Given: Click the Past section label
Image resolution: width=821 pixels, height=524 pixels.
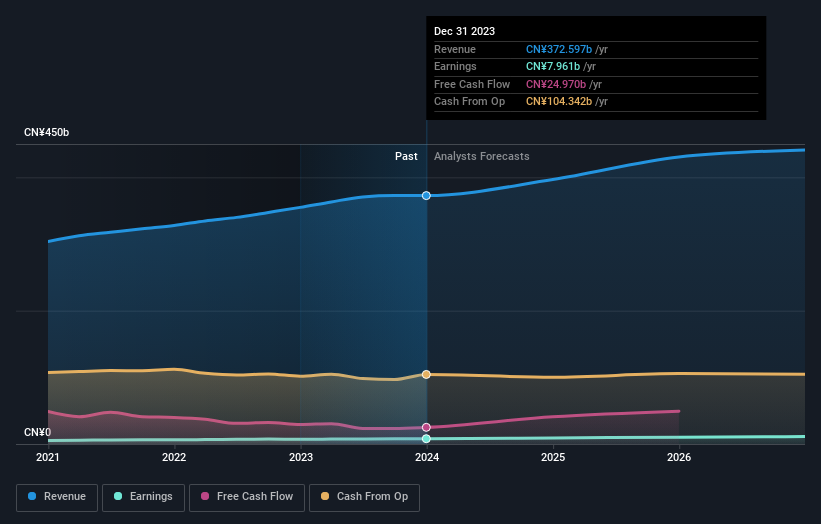Looking at the screenshot, I should (x=406, y=156).
